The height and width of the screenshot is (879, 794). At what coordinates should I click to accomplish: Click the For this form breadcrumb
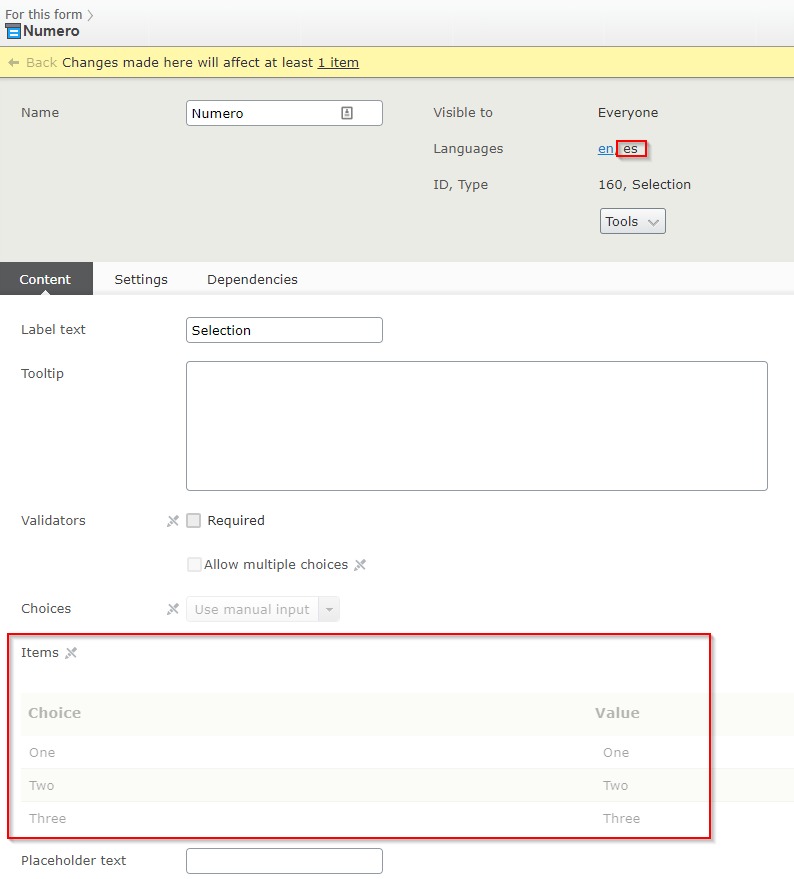coord(43,15)
